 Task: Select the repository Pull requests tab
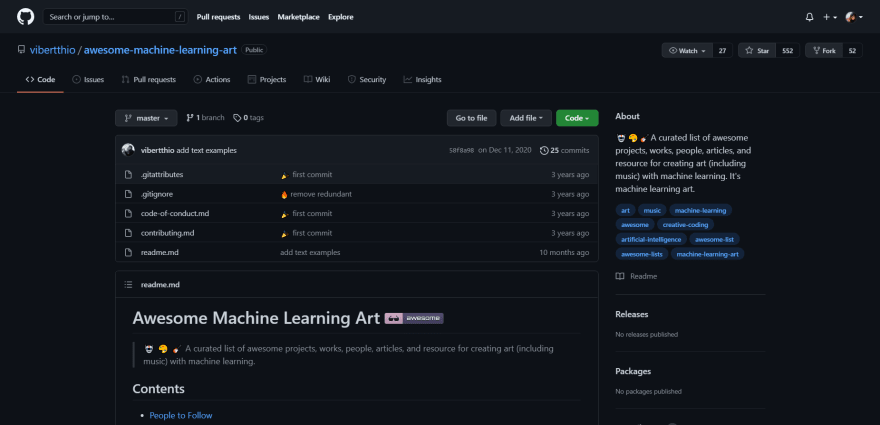[149, 80]
